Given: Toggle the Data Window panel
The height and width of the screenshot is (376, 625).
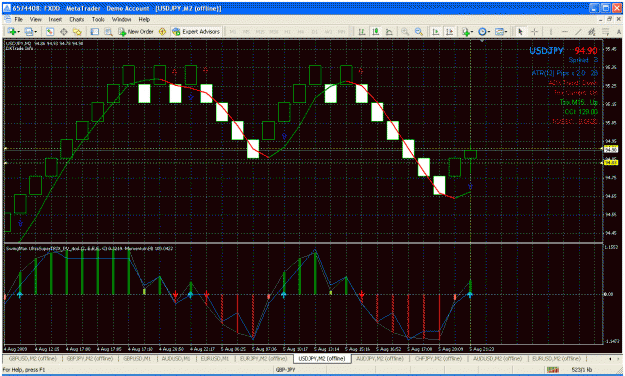Looking at the screenshot, I should pos(63,31).
